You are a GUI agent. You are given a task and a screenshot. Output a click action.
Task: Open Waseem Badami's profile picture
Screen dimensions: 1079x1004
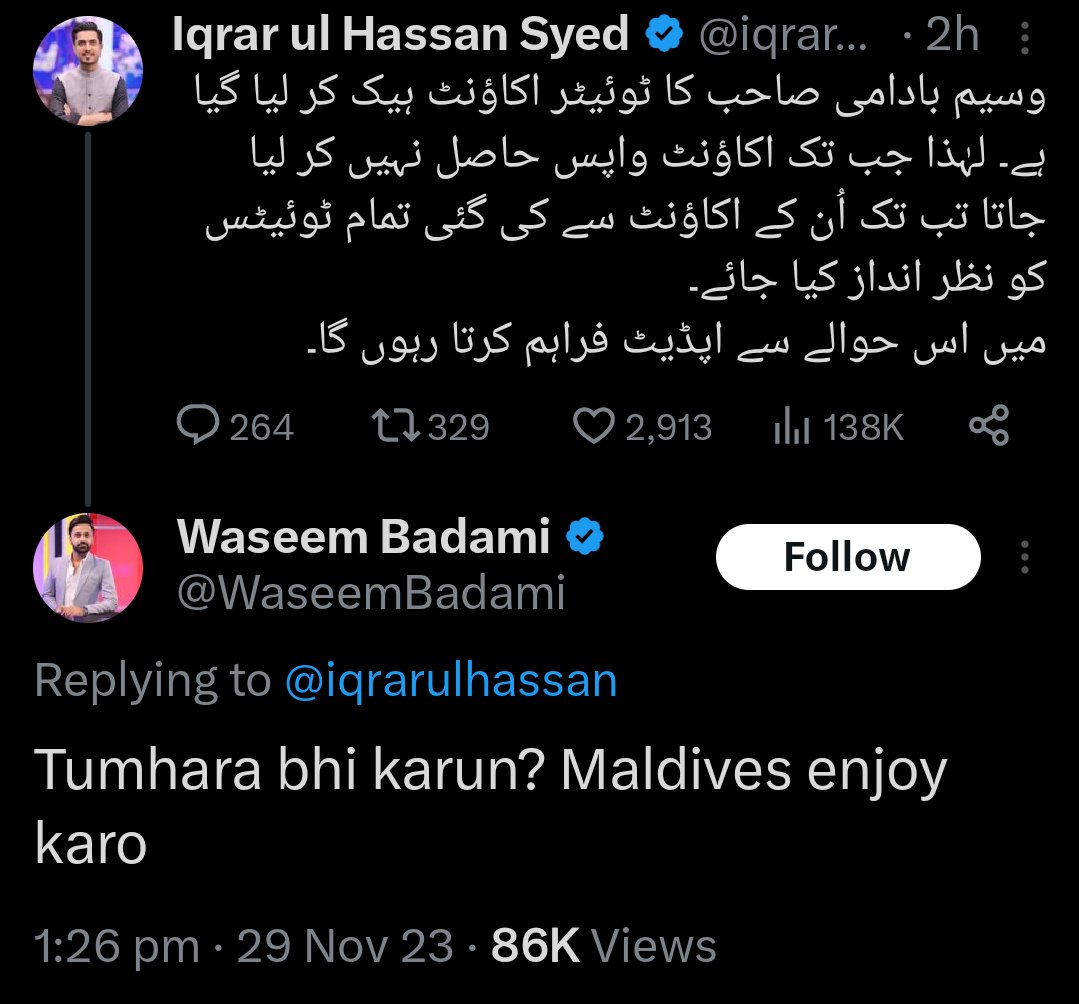(88, 568)
